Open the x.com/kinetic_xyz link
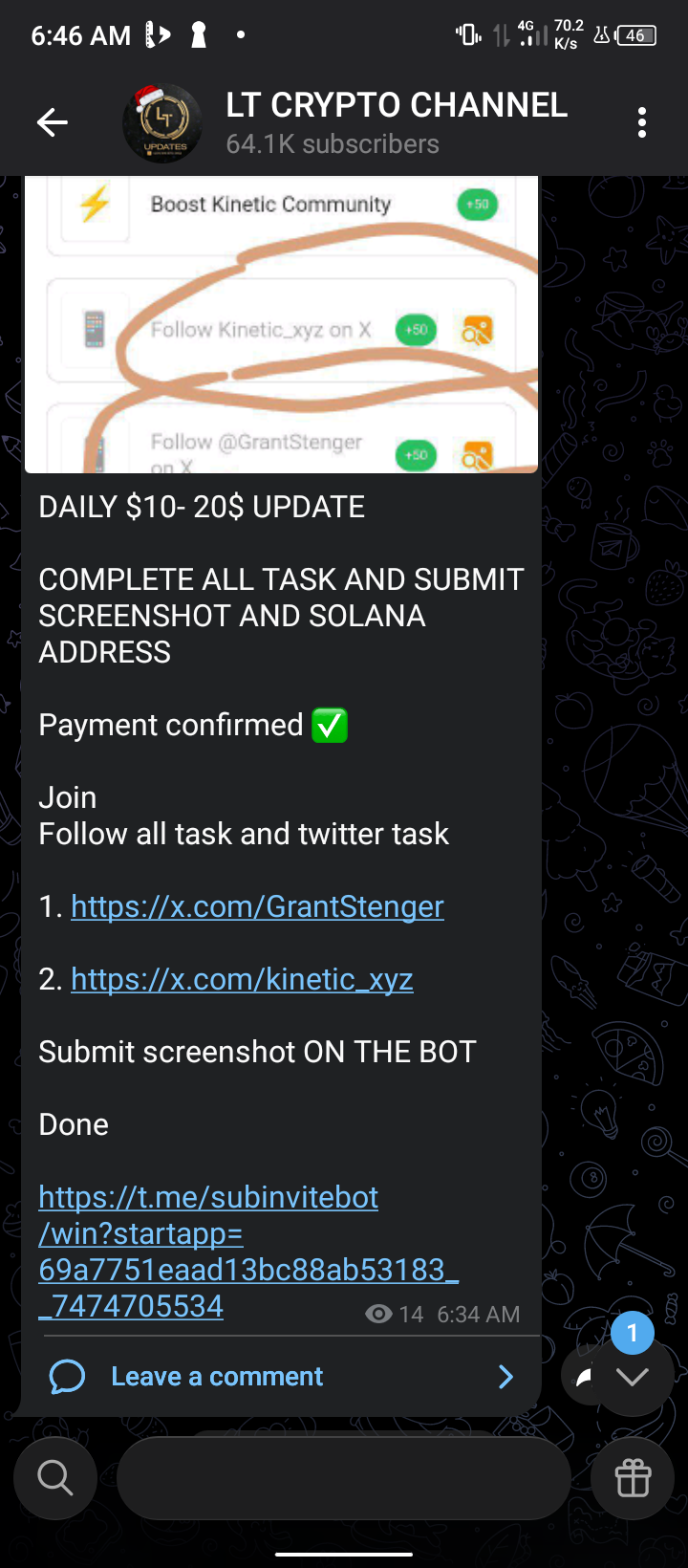 pos(242,979)
